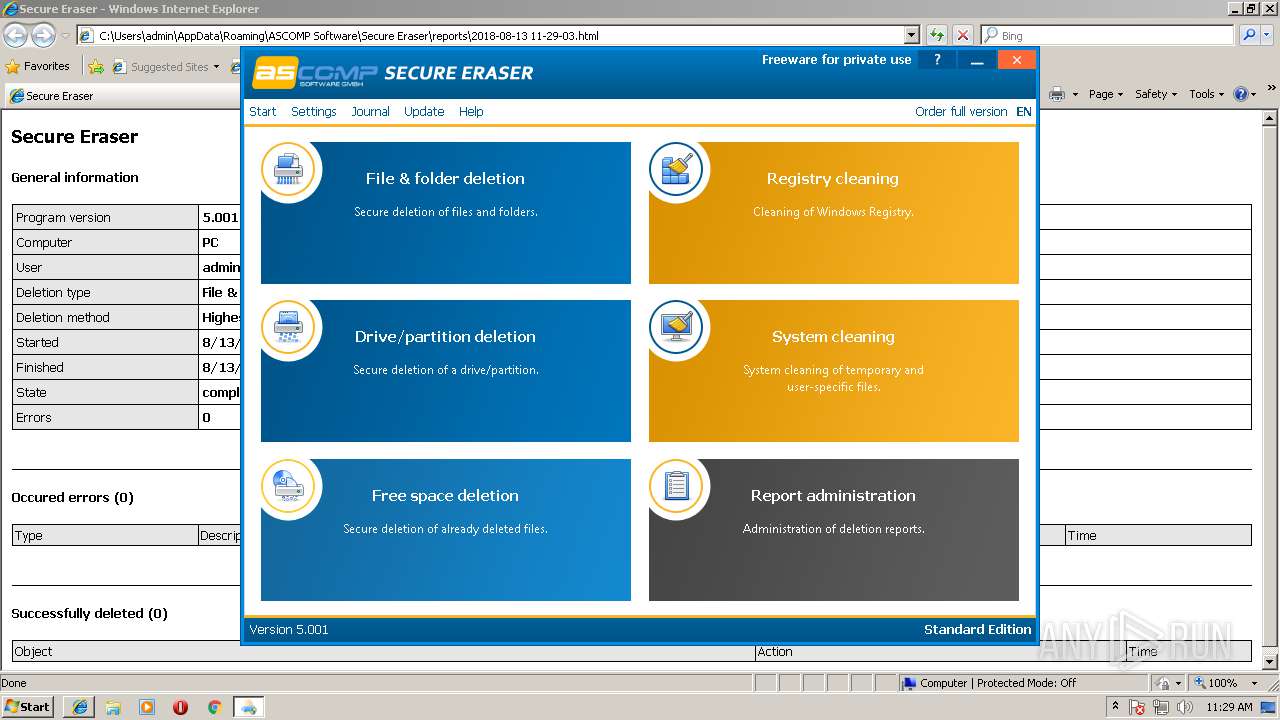Click the Program version table cell
Viewport: 1280px width, 720px height.
[105, 217]
